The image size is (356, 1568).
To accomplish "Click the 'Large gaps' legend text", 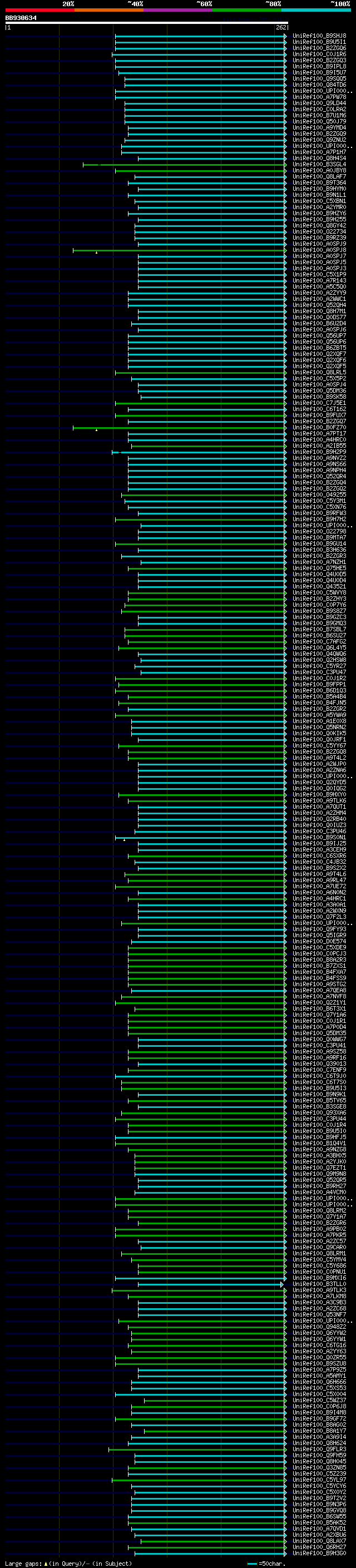I will [24, 1563].
